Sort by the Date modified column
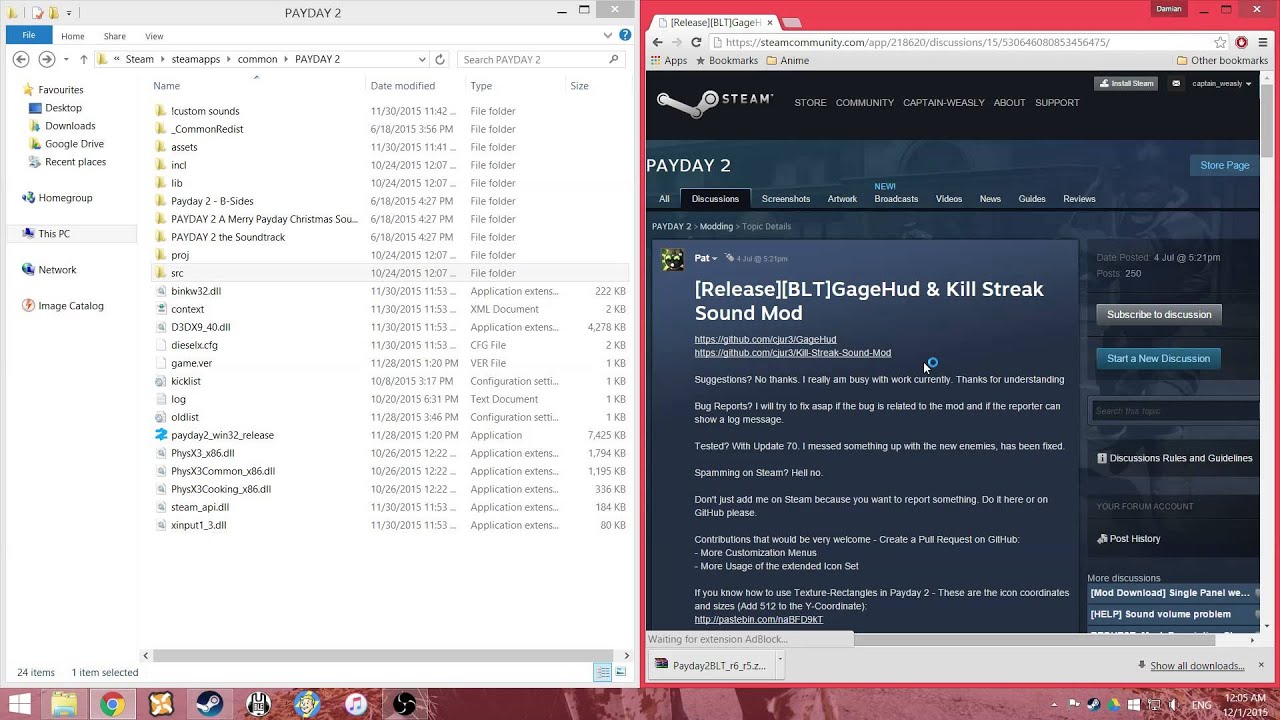The height and width of the screenshot is (720, 1280). pyautogui.click(x=402, y=86)
